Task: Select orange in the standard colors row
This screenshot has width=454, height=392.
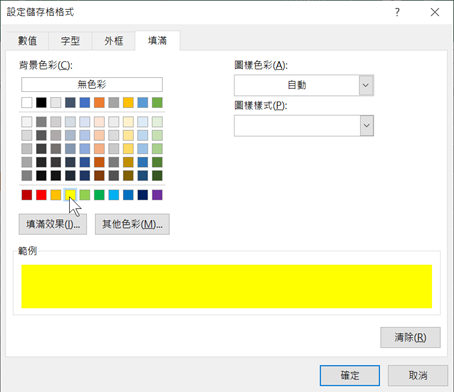Action: [x=56, y=195]
